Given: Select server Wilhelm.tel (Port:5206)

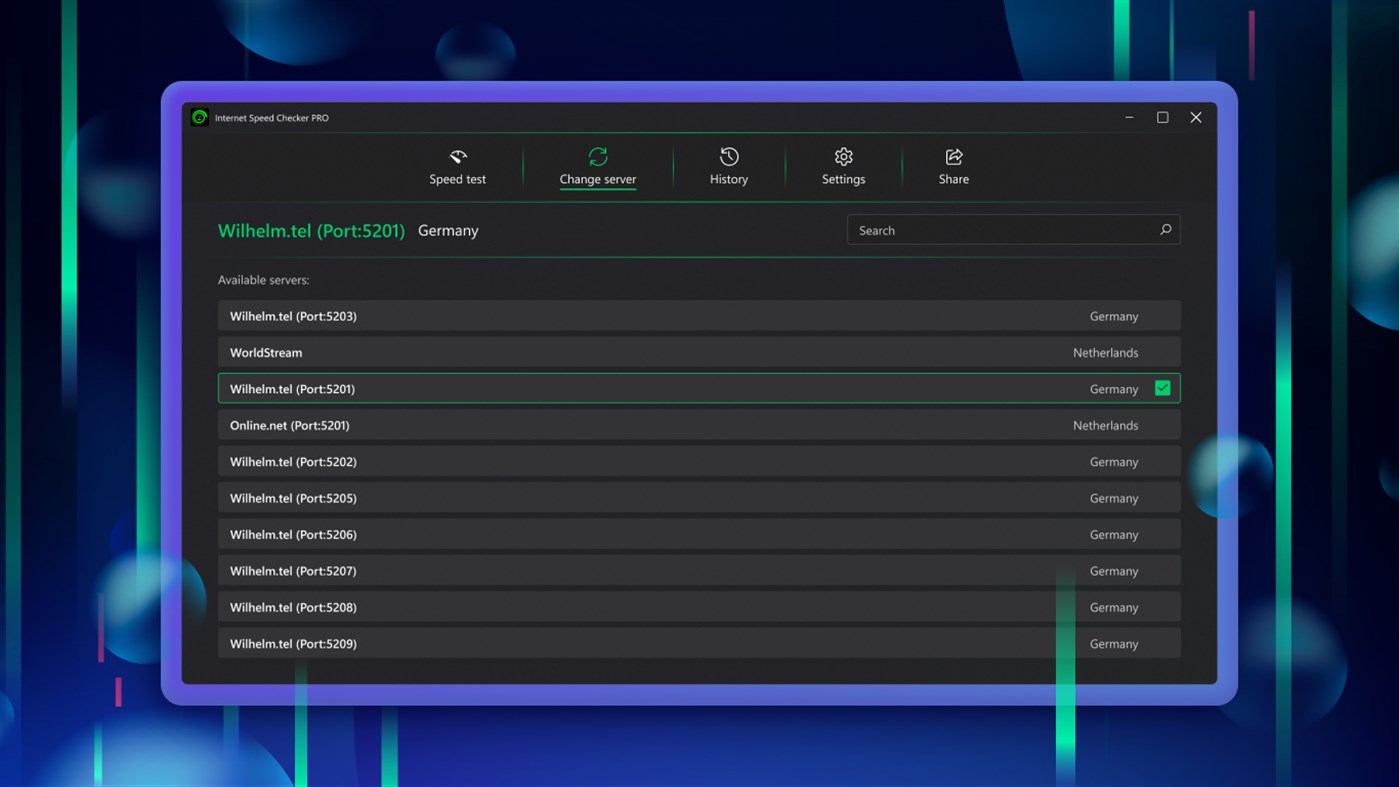Looking at the screenshot, I should pos(699,534).
